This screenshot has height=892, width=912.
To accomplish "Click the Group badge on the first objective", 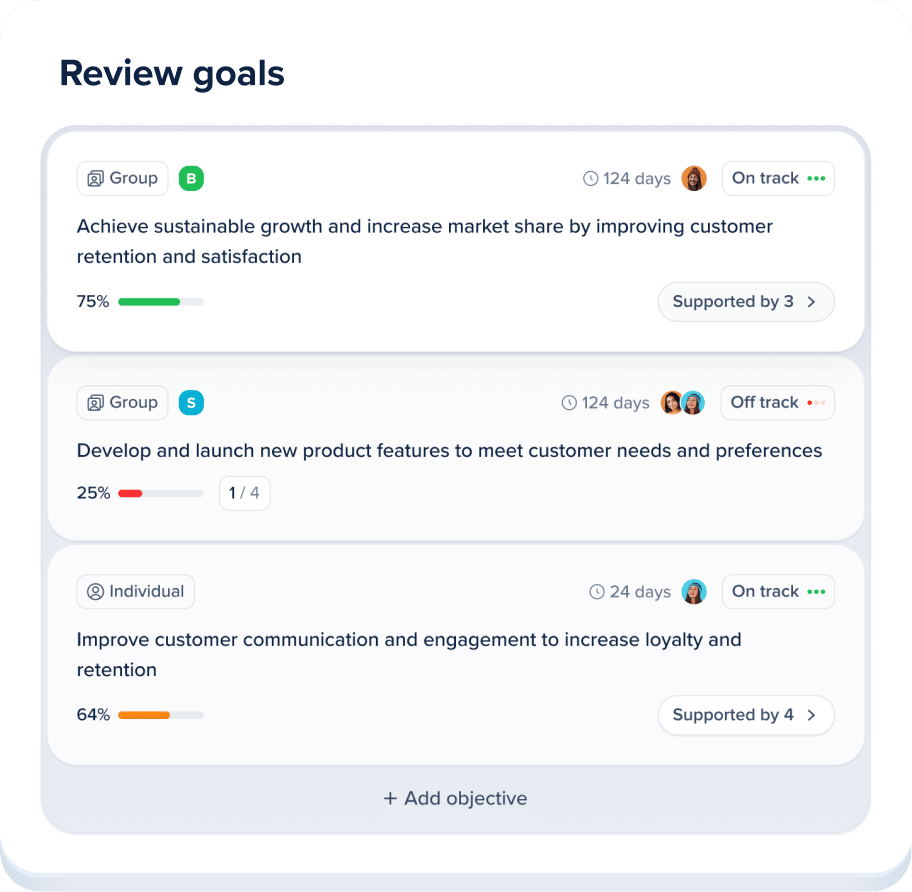I will coord(122,178).
